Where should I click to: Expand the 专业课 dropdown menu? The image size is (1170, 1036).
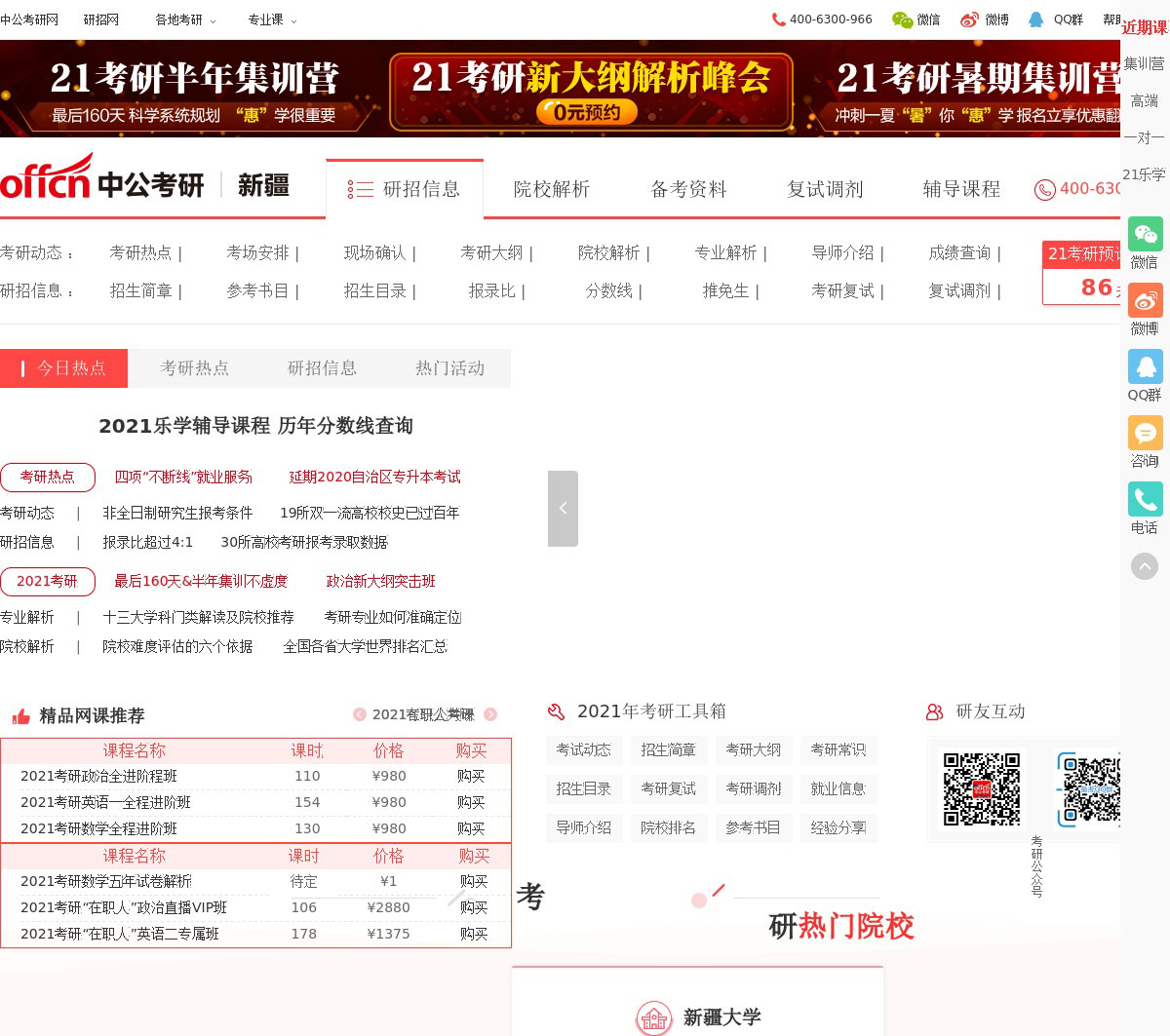click(272, 19)
